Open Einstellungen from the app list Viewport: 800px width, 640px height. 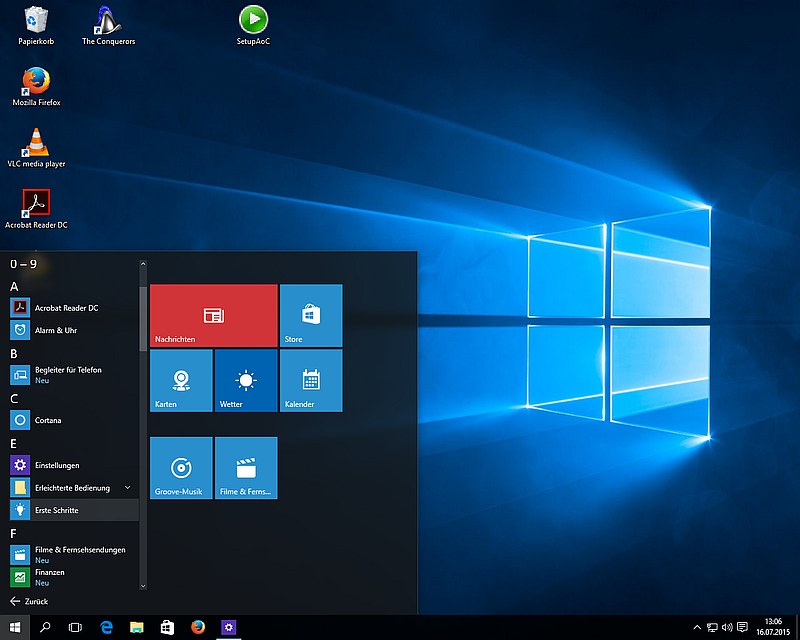pyautogui.click(x=74, y=465)
